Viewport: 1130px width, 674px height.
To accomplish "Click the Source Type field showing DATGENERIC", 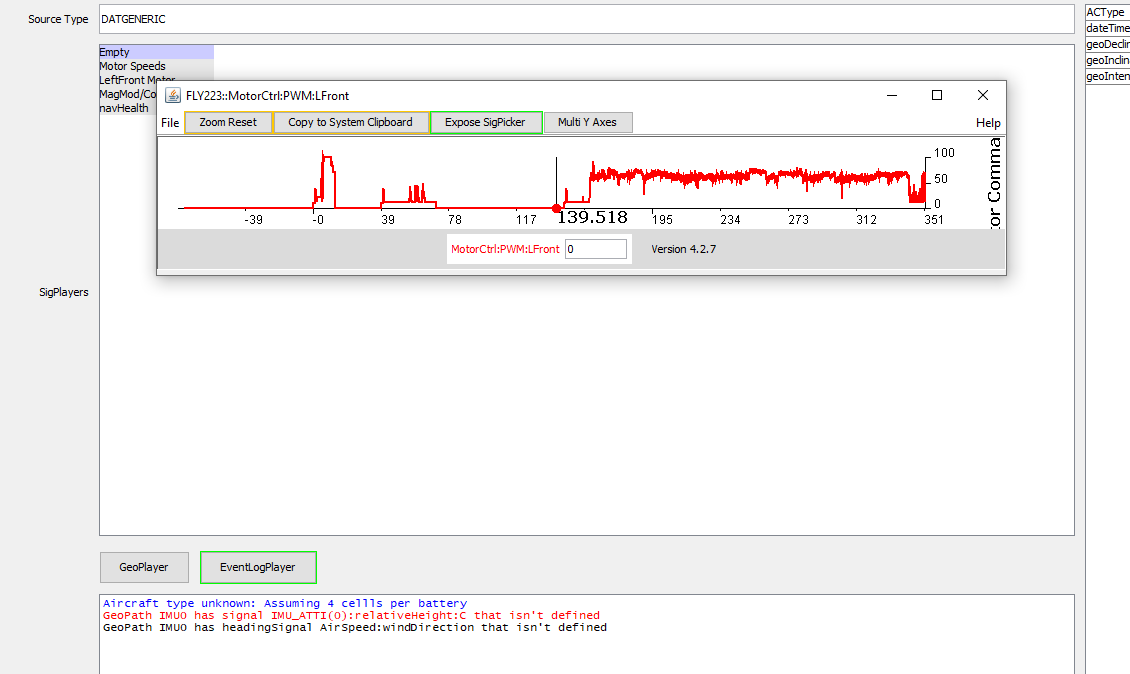I will click(x=586, y=19).
